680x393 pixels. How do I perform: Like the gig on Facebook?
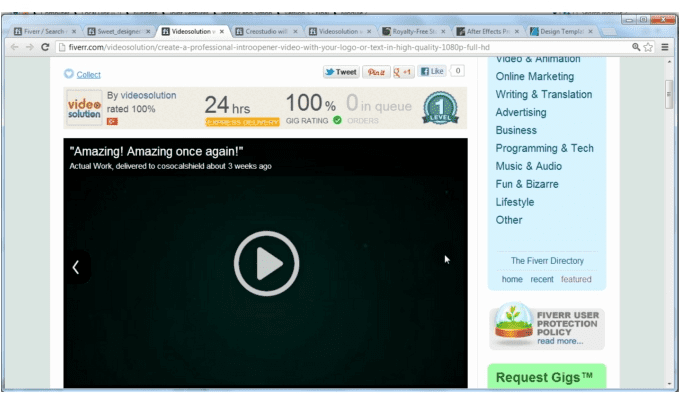432,71
